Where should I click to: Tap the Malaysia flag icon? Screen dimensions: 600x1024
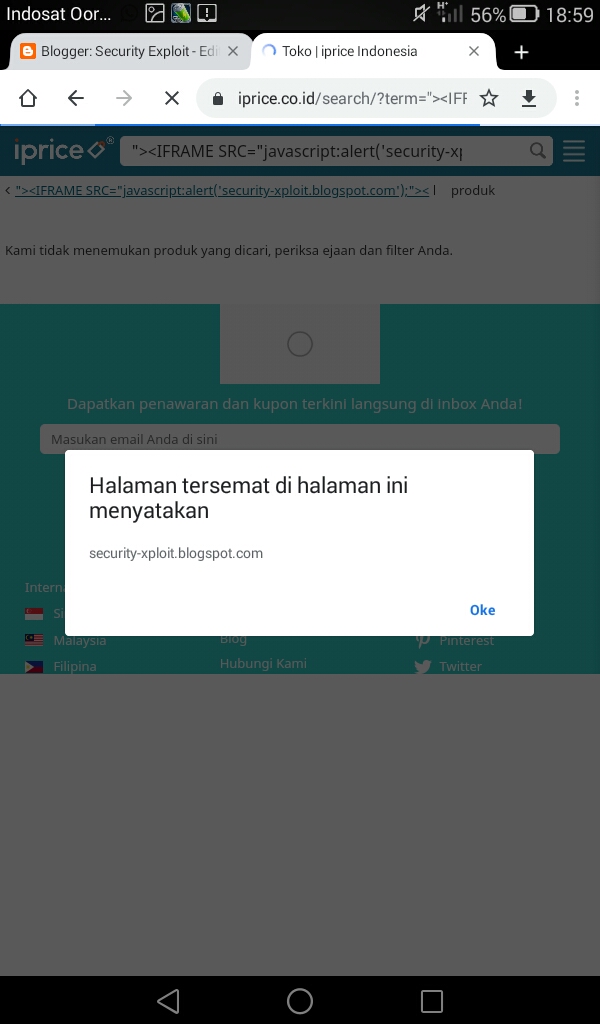click(34, 640)
